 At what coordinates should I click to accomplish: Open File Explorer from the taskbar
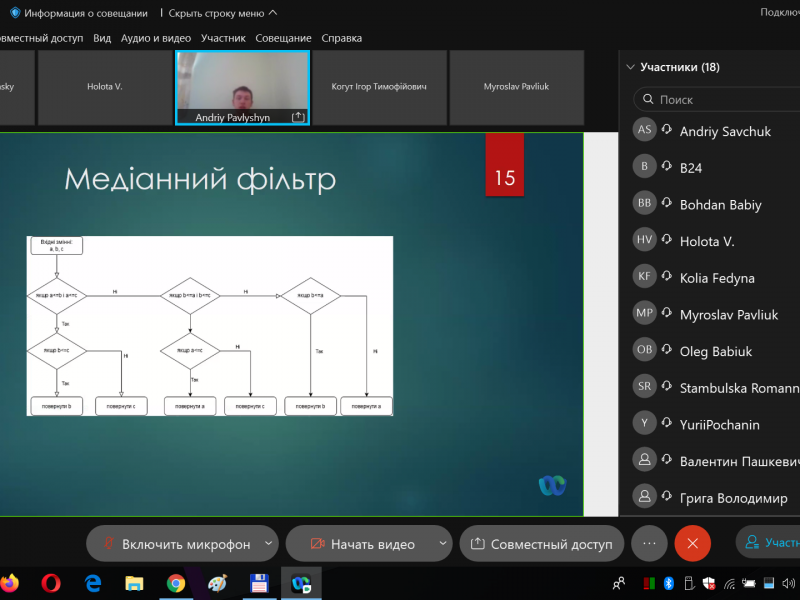(x=134, y=583)
